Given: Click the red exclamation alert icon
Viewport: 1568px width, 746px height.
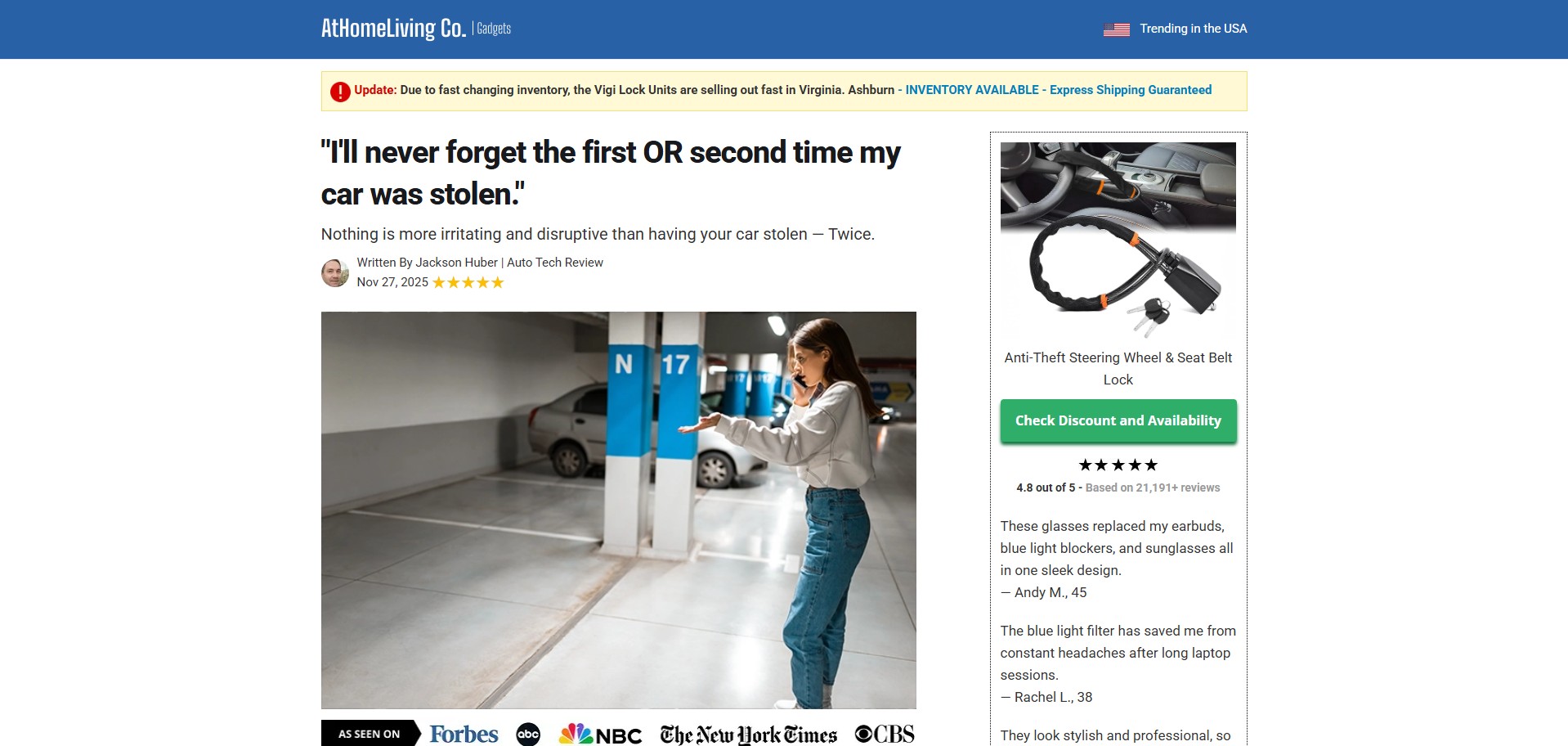Looking at the screenshot, I should [340, 92].
